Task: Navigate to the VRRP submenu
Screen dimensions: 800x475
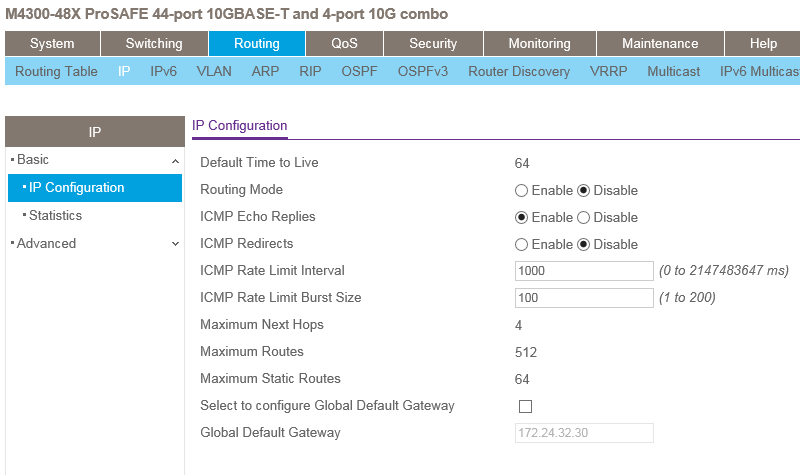Action: click(608, 72)
